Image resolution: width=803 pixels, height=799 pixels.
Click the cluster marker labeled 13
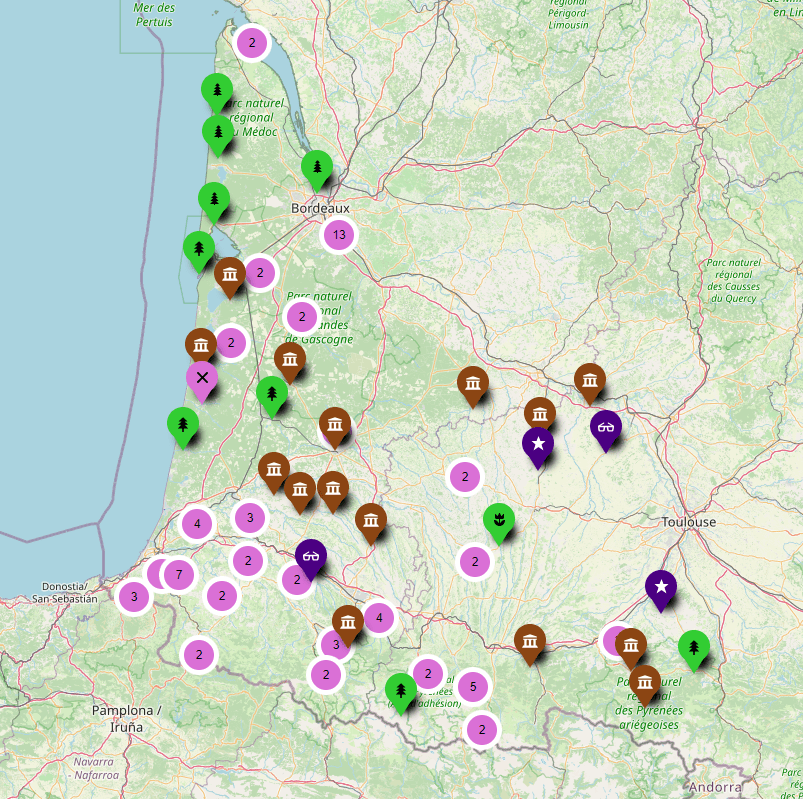pos(339,236)
